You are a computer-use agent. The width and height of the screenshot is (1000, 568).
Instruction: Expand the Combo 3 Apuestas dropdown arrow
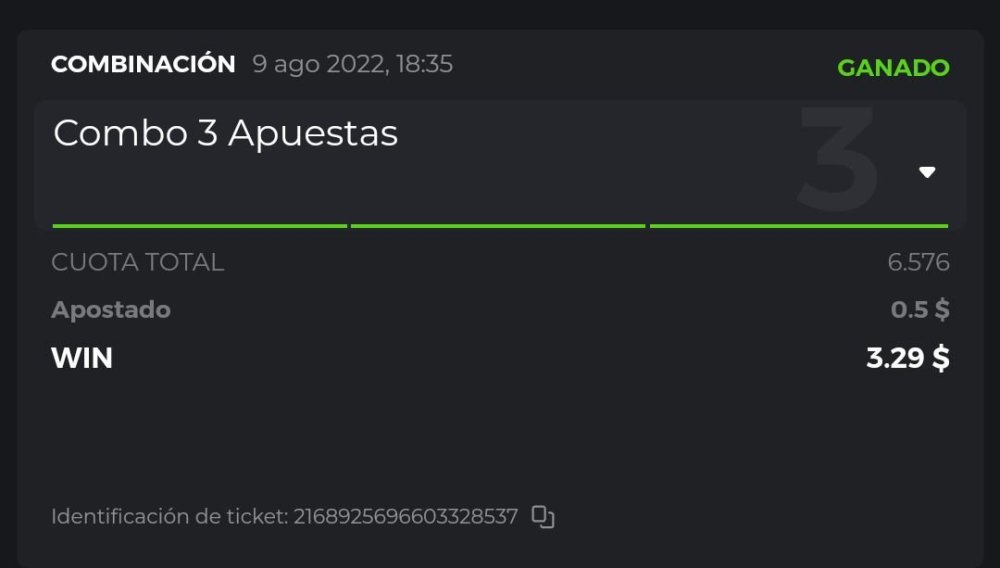click(927, 172)
